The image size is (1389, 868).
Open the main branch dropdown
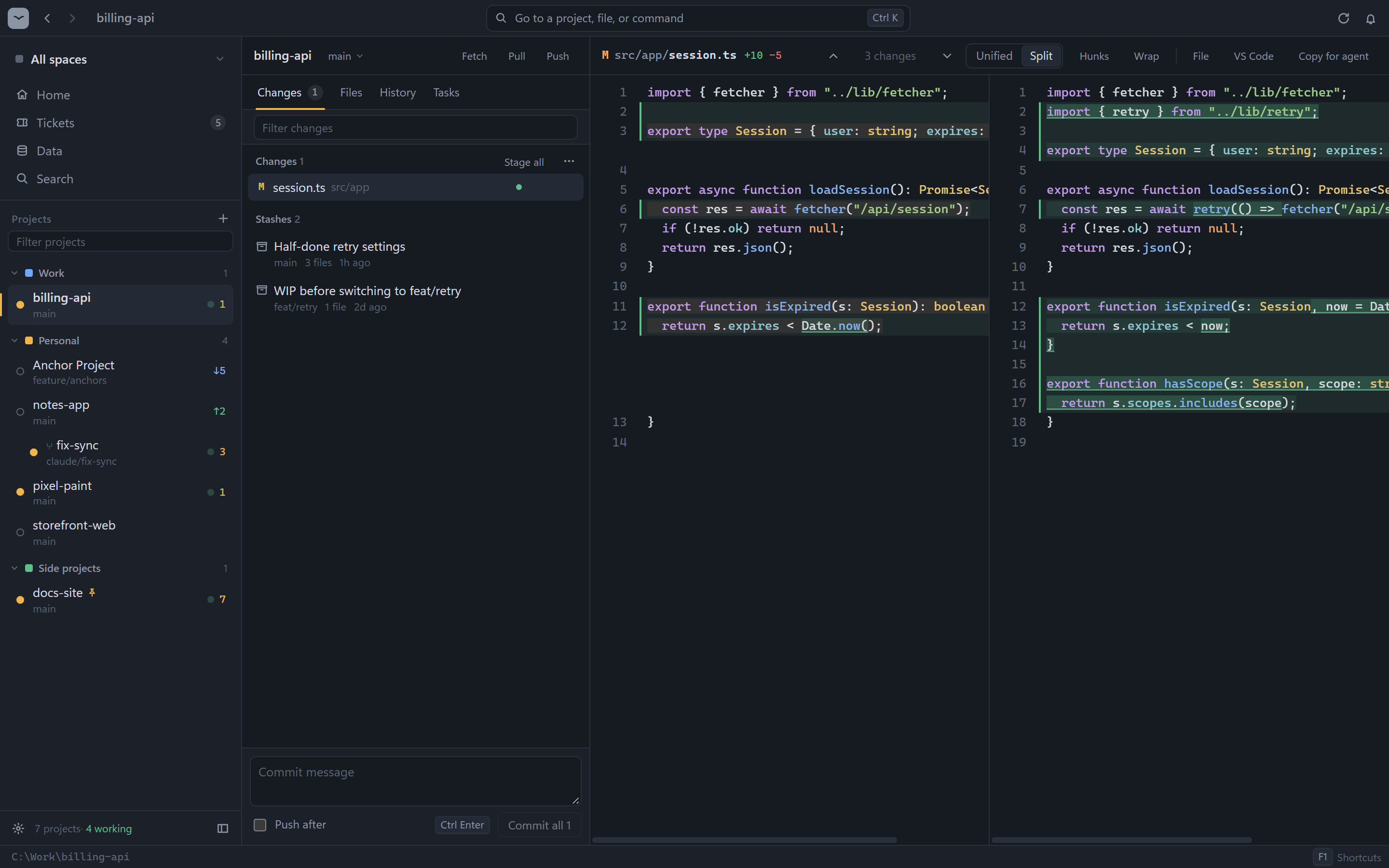pos(345,56)
